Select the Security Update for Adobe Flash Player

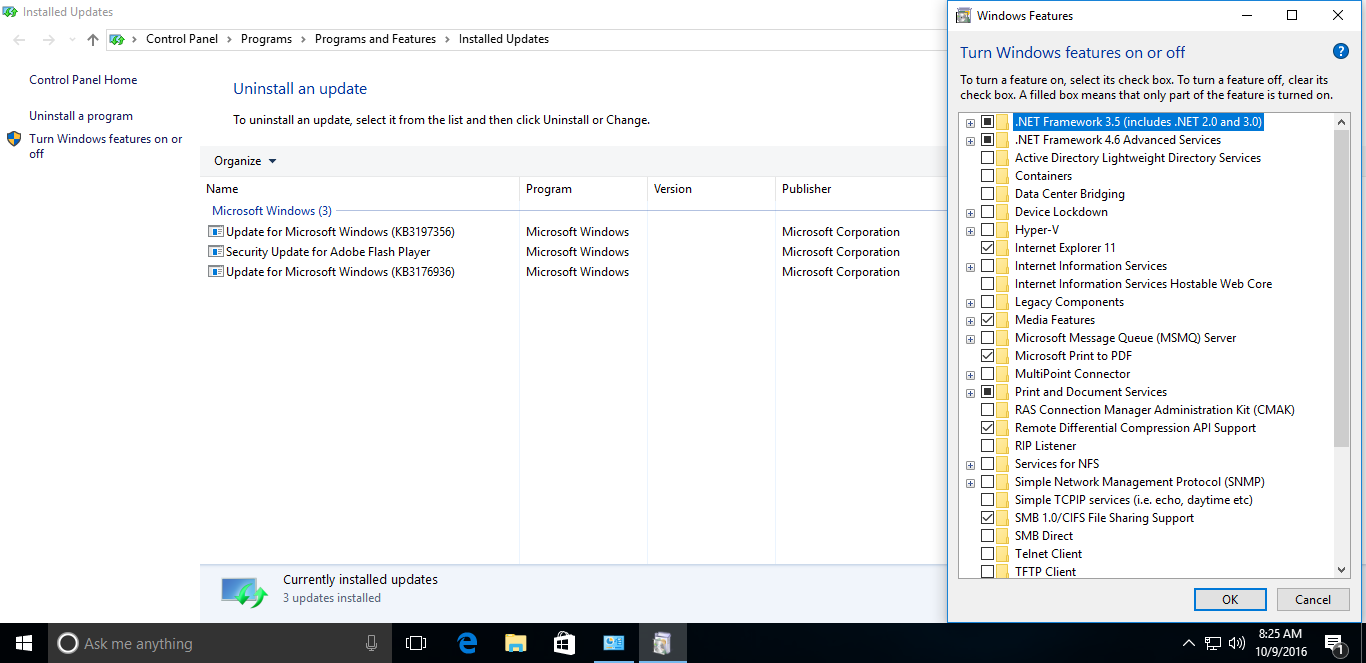(x=328, y=252)
